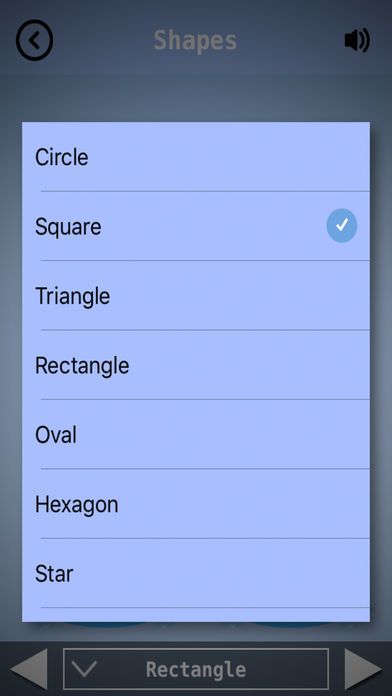Dismiss list by tapping dimmed area under title
This screenshot has height=696, width=392.
[x=196, y=93]
